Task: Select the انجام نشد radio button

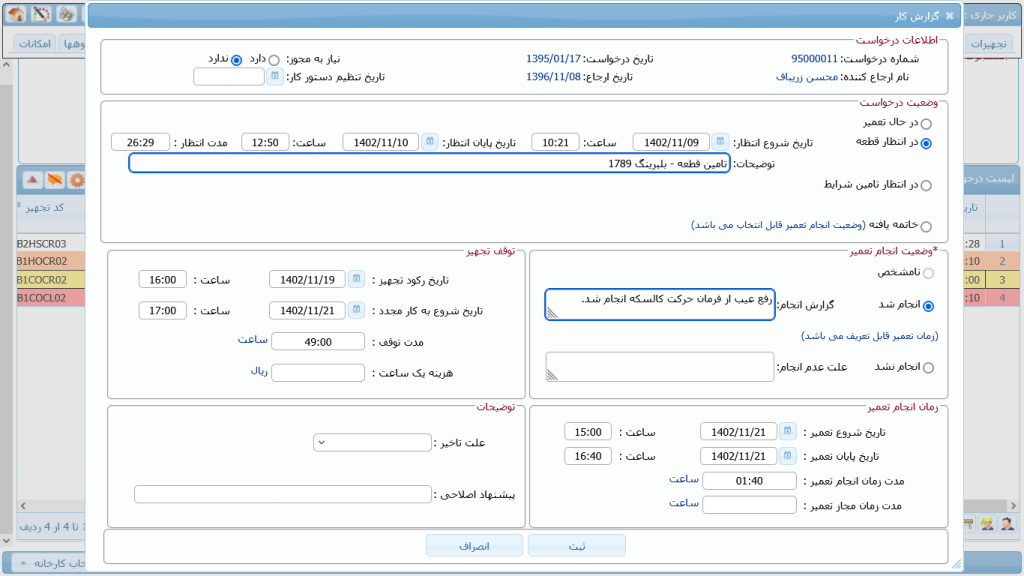Action: [930, 366]
